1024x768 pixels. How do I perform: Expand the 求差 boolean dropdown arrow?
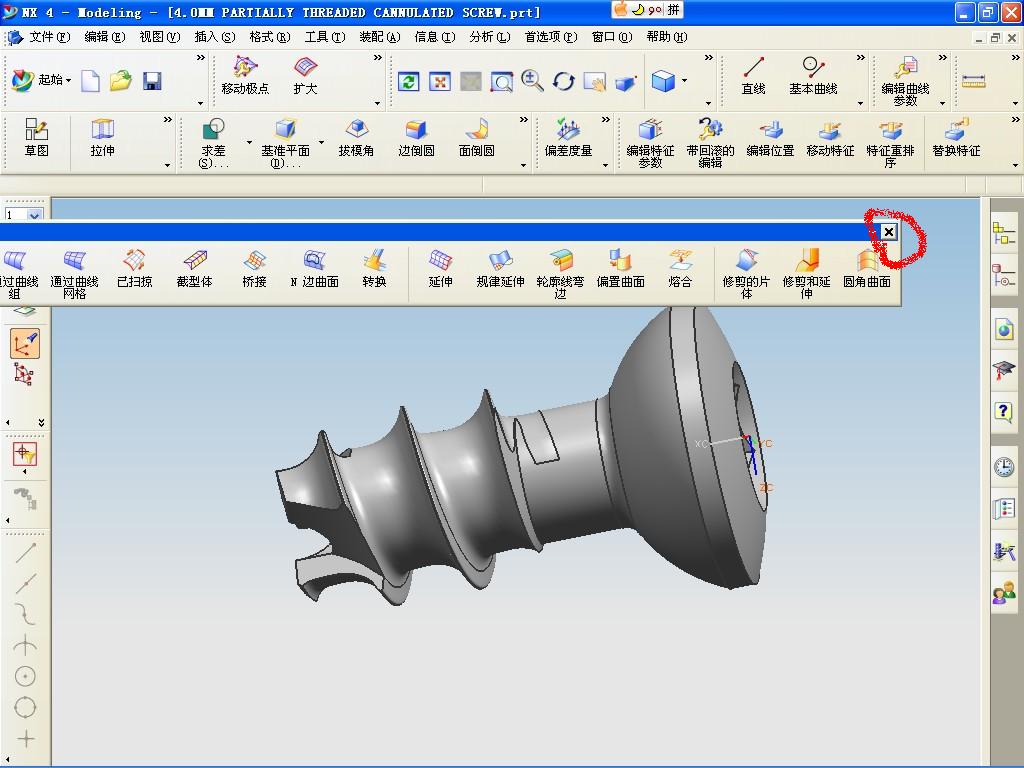[x=249, y=142]
